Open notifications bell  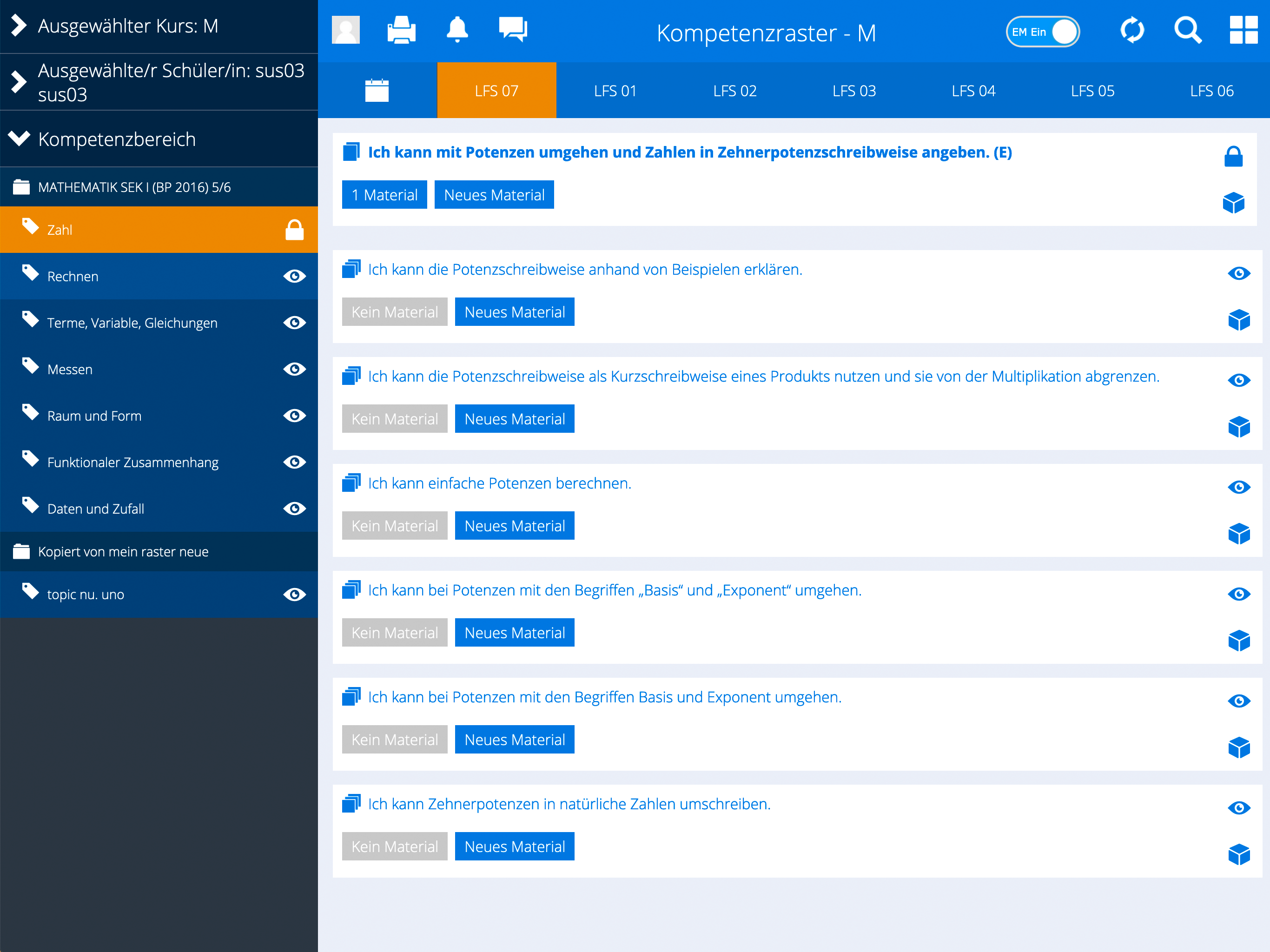457,30
